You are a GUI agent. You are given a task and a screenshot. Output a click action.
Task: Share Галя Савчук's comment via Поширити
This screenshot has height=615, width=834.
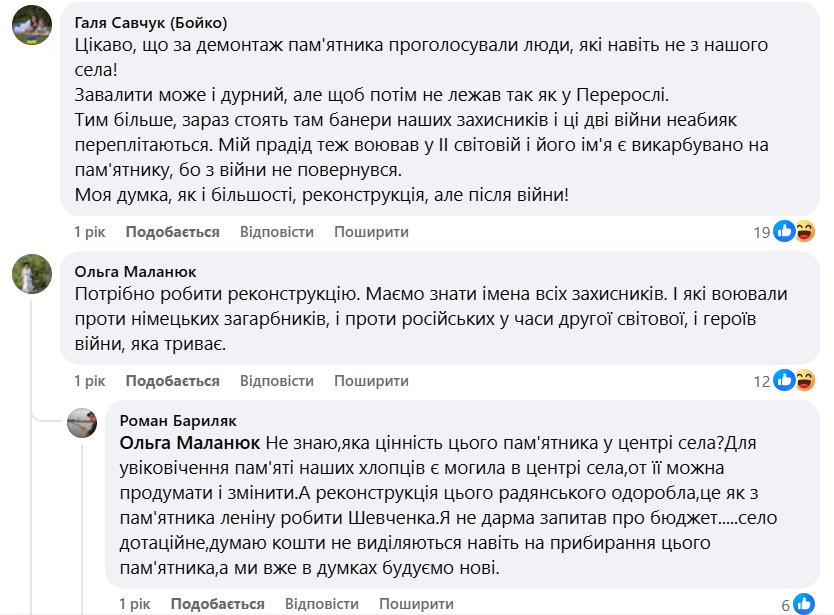371,232
